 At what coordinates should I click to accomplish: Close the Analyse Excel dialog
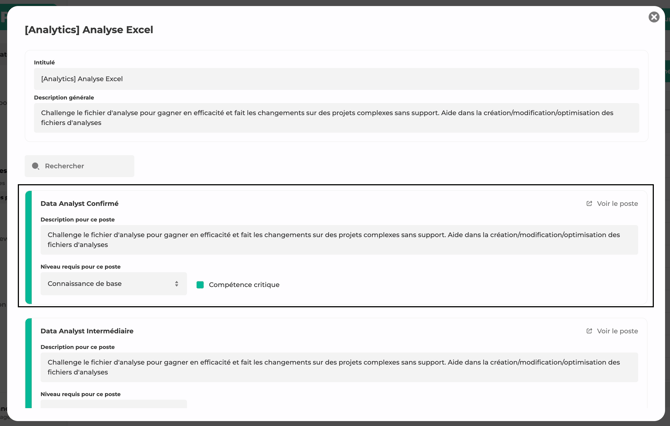pyautogui.click(x=654, y=17)
